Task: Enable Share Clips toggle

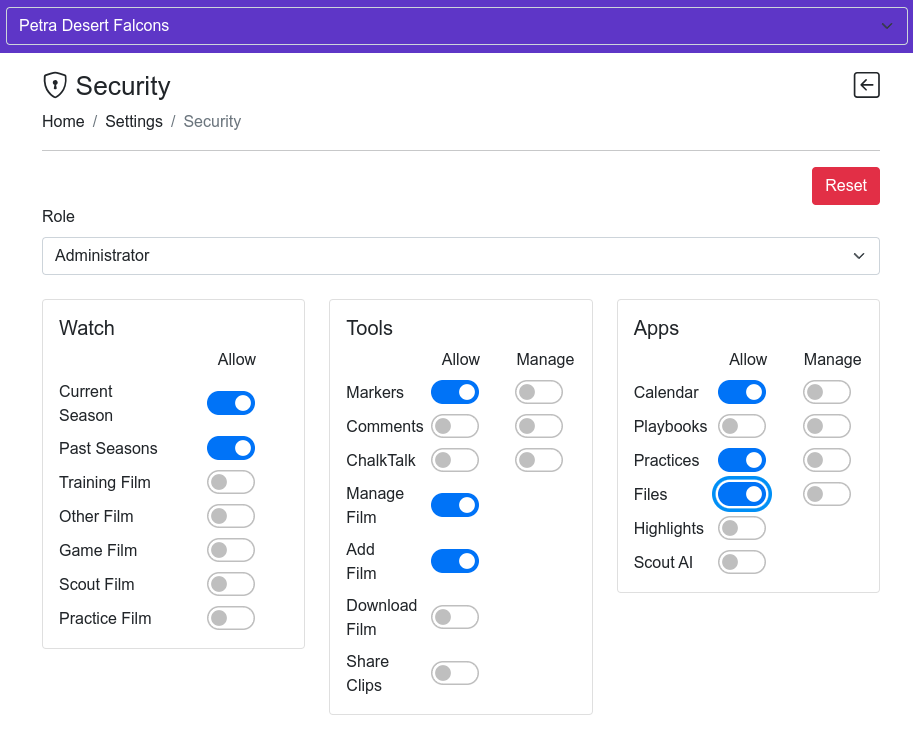Action: (455, 673)
